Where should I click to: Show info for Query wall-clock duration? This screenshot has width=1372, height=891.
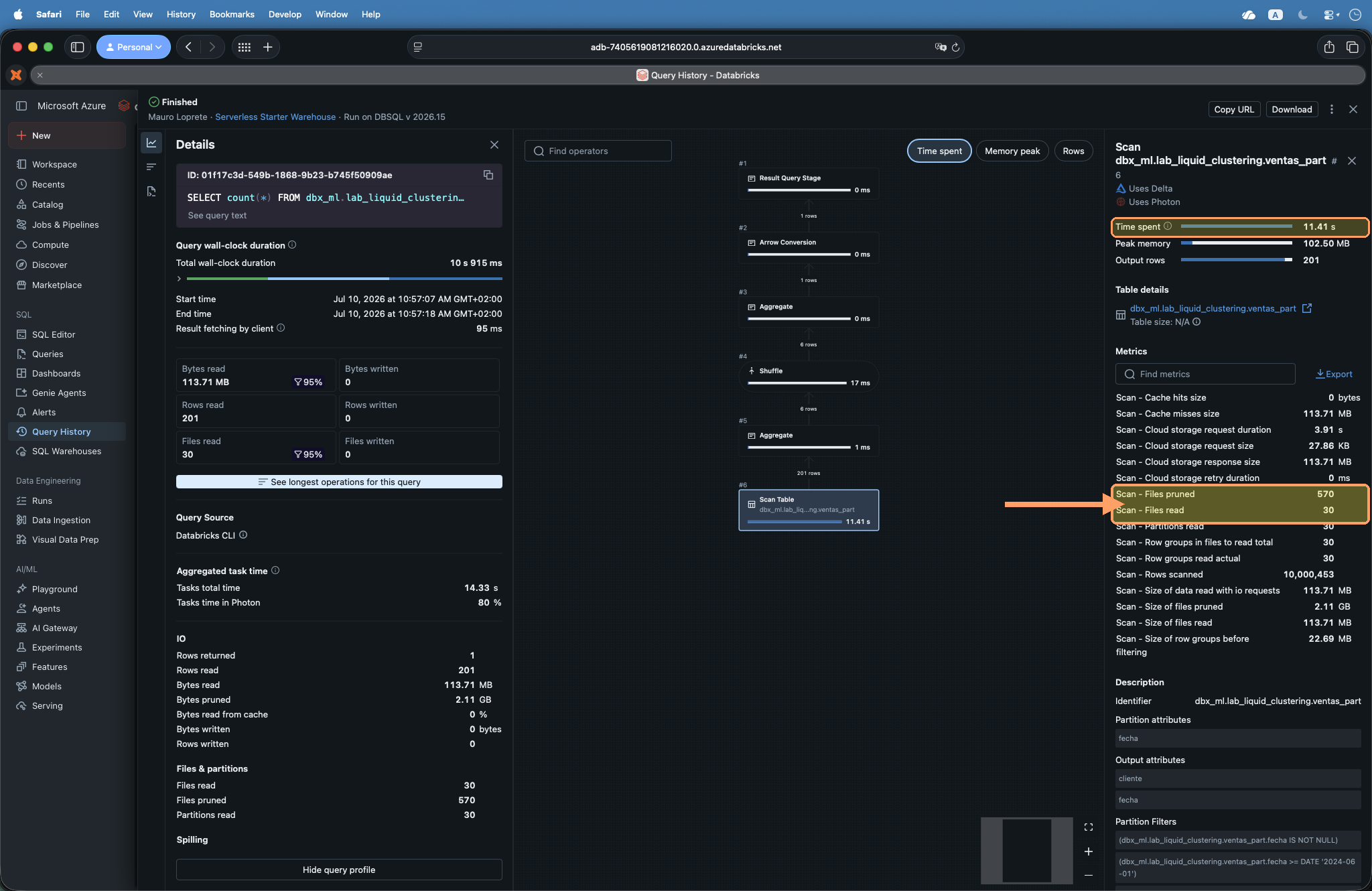click(x=292, y=245)
